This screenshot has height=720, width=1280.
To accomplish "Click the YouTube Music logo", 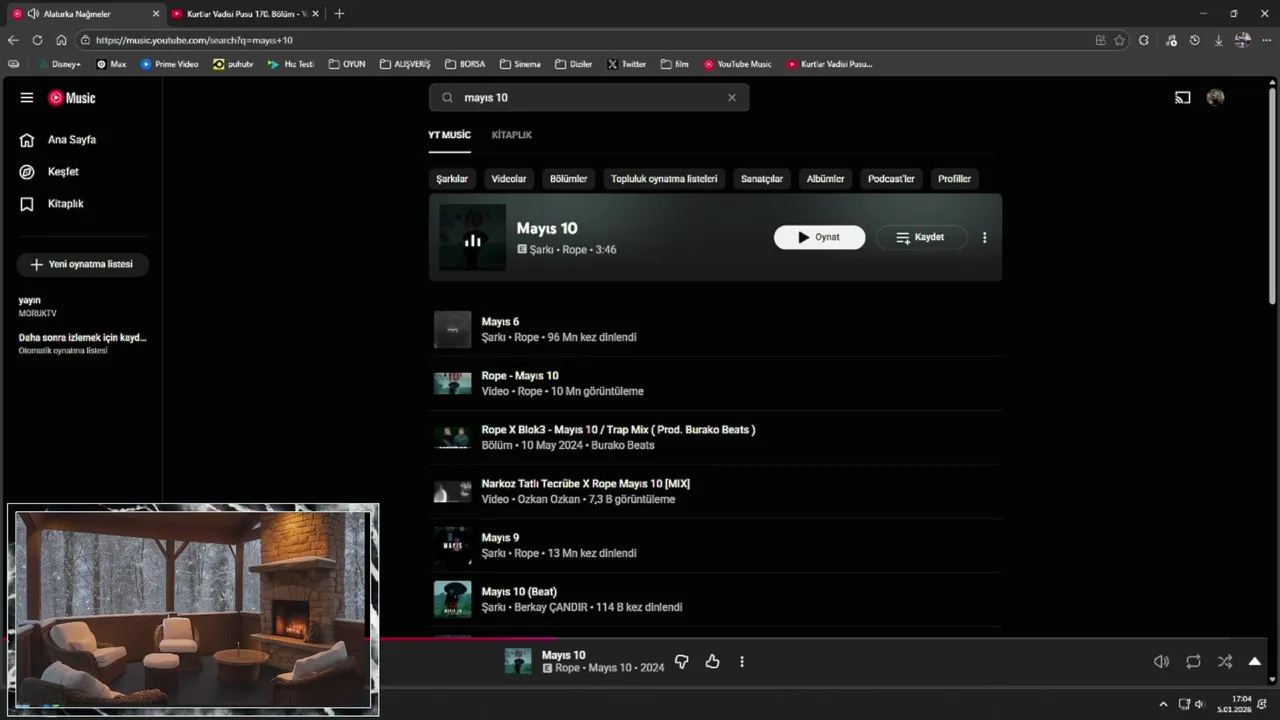I will (72, 98).
